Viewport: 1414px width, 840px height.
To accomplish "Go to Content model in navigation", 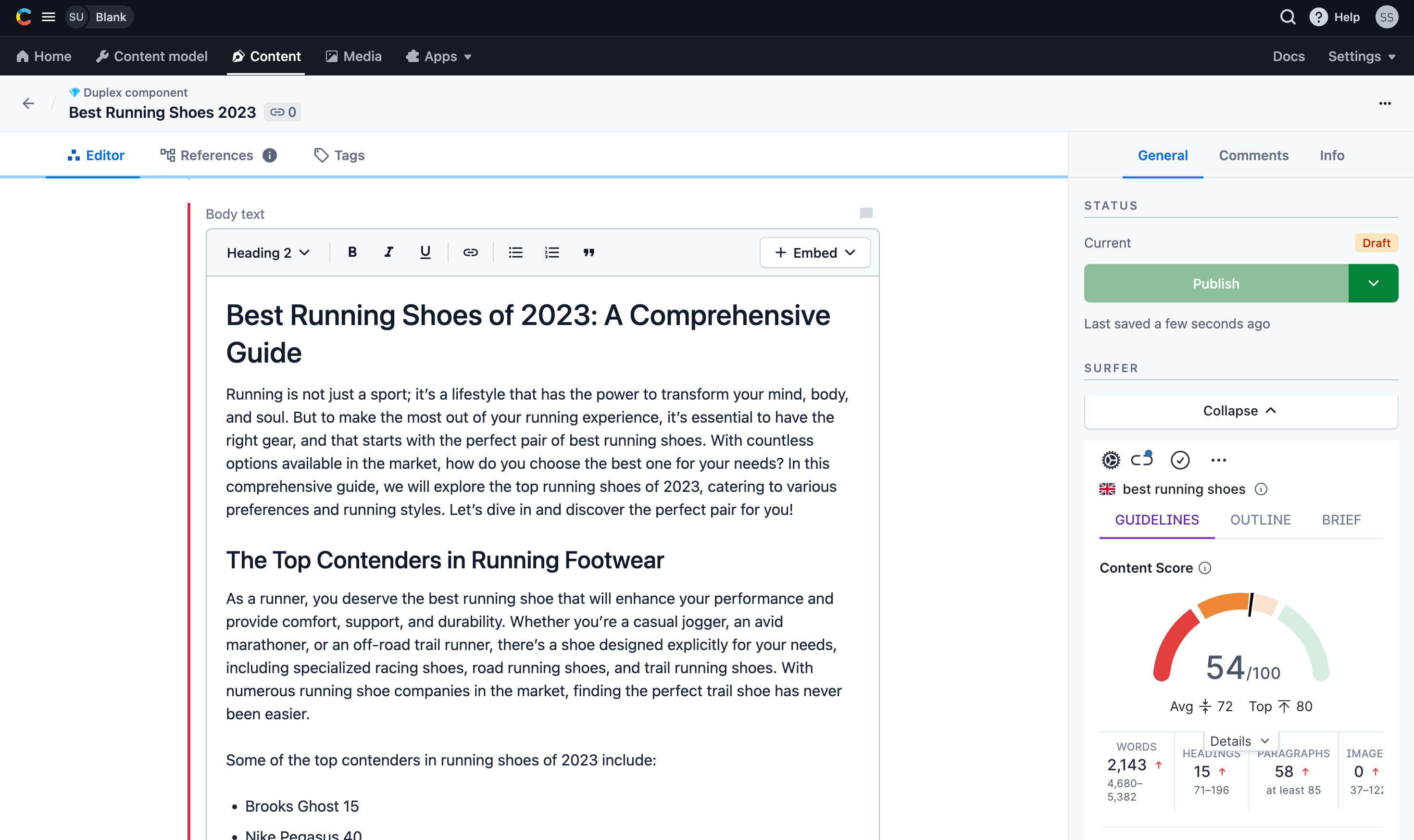I will (151, 56).
